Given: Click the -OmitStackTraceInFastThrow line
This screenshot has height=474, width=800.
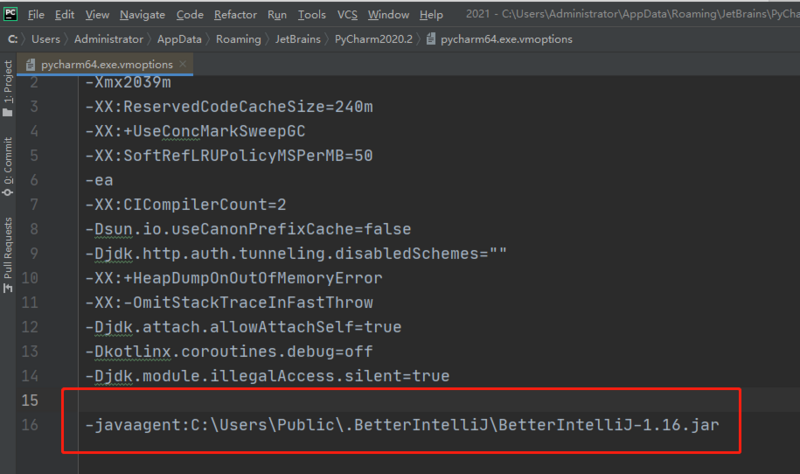Looking at the screenshot, I should (x=229, y=303).
